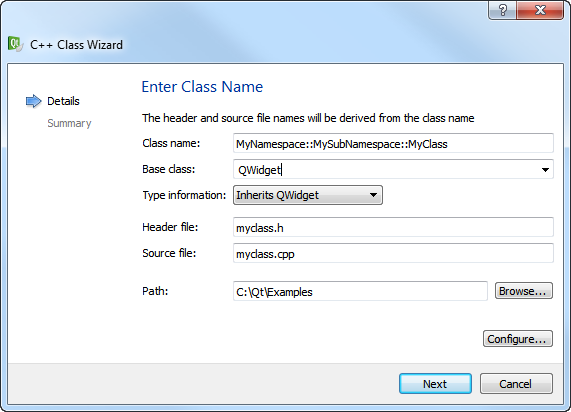Click the C++ Class Wizard title text
571x412 pixels.
pos(76,44)
